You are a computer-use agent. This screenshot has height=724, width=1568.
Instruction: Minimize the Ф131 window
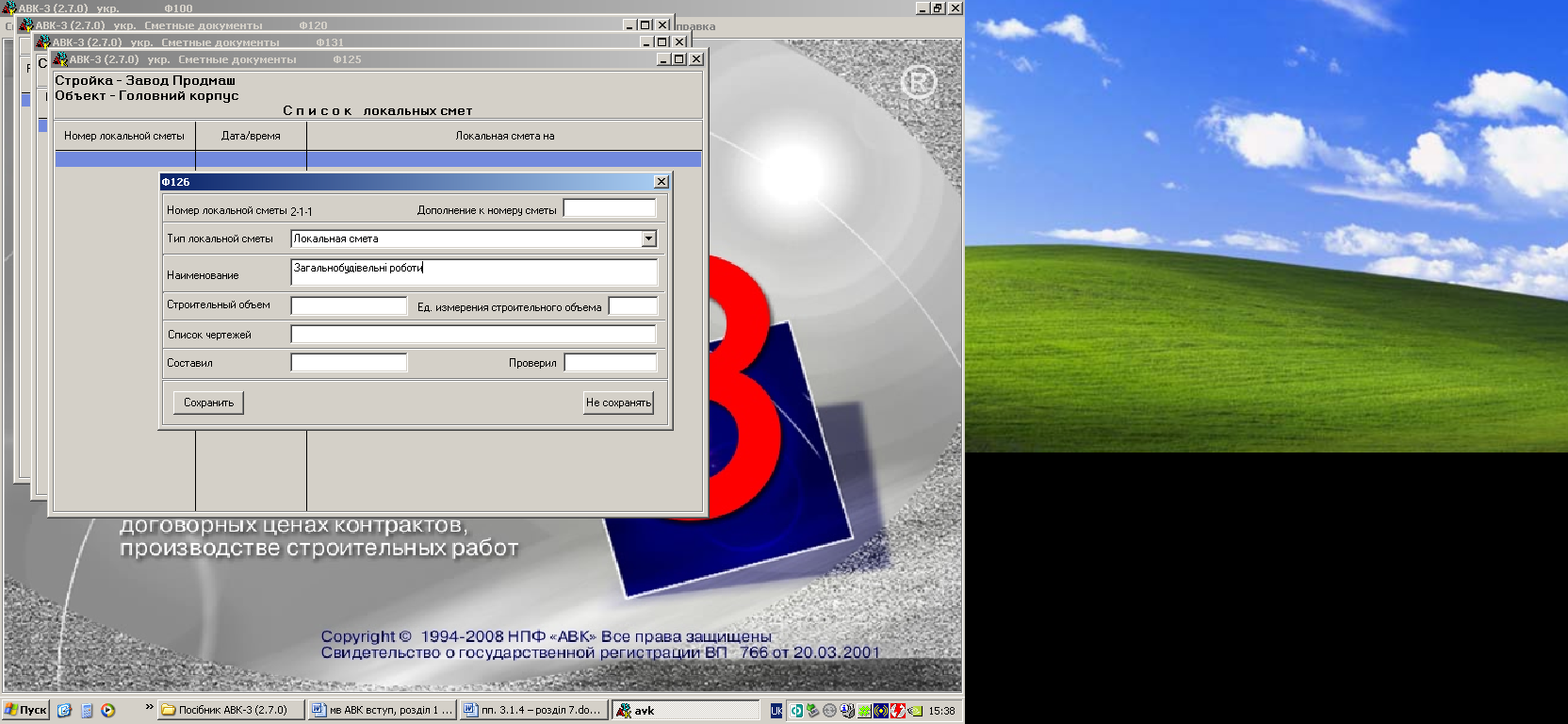[646, 41]
